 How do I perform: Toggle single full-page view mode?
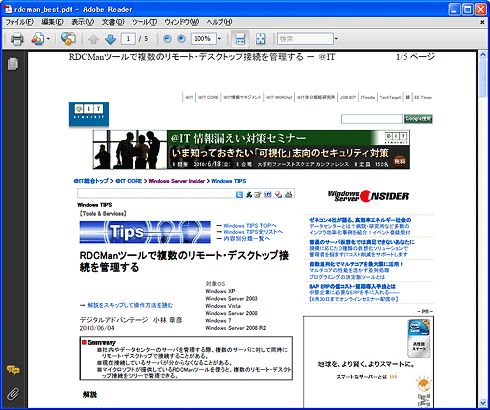pos(260,39)
